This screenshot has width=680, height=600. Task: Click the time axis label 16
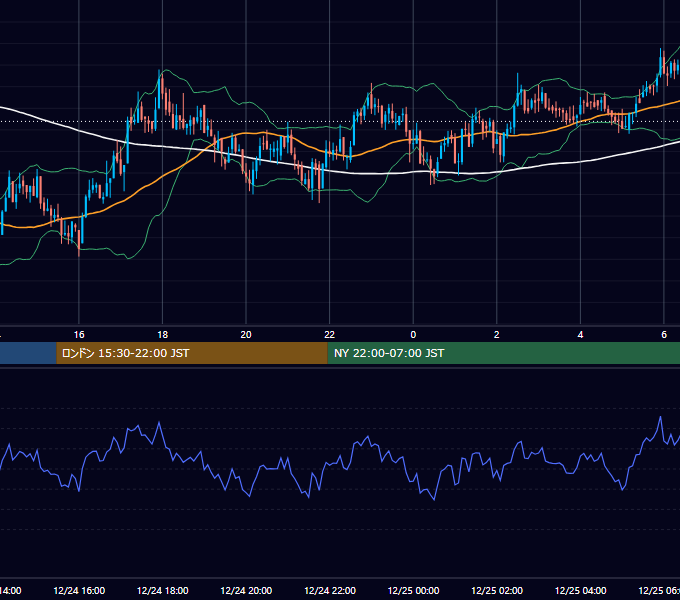click(x=79, y=335)
